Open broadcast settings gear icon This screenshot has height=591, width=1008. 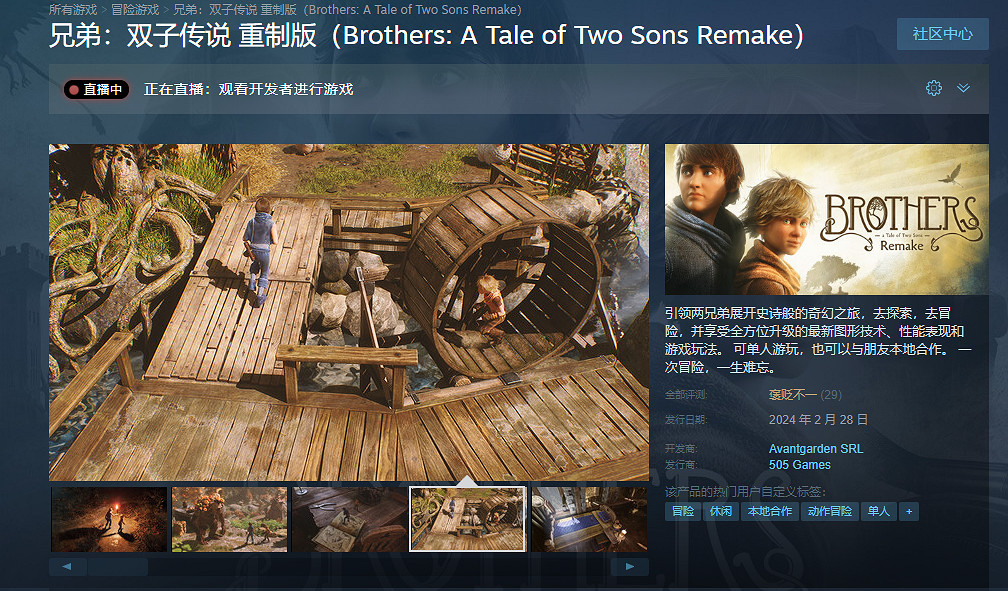pyautogui.click(x=933, y=88)
